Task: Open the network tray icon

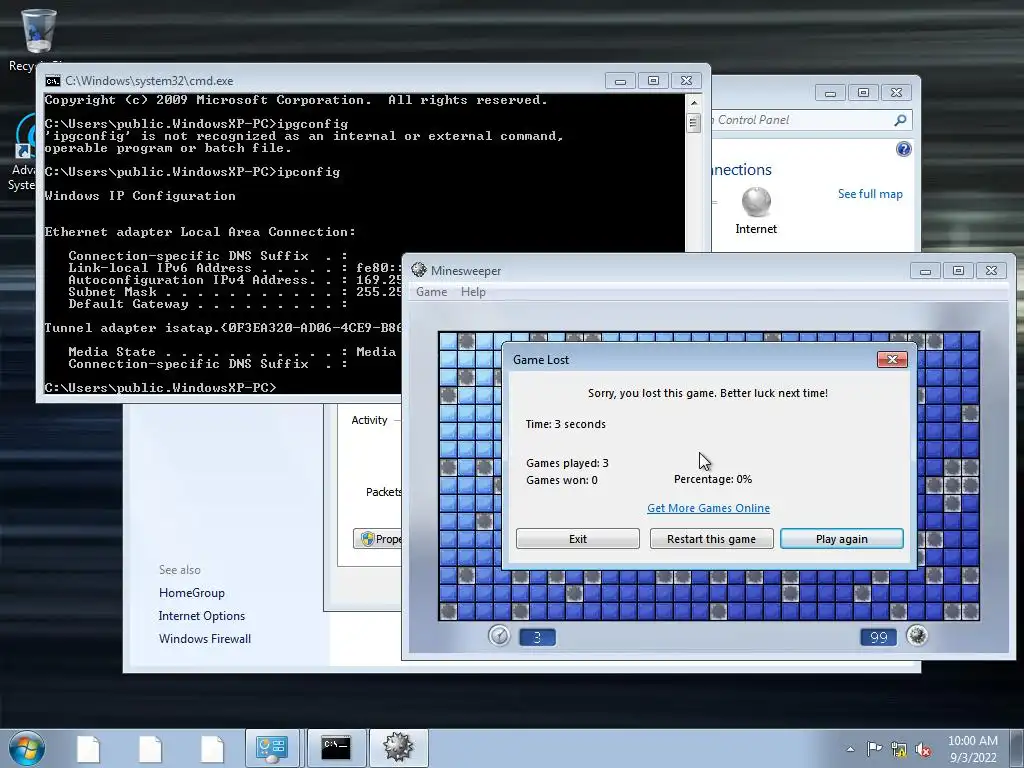Action: click(899, 749)
